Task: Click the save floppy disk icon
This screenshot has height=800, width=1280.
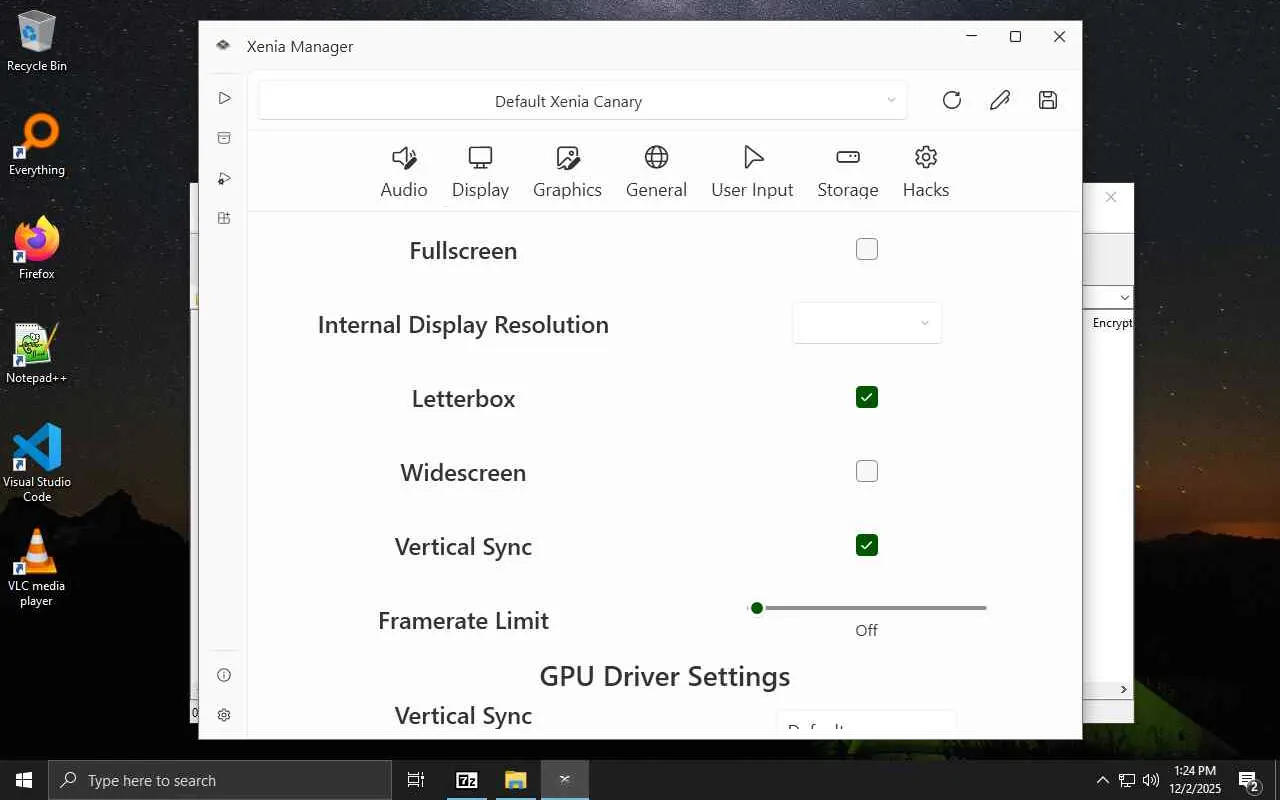Action: (x=1048, y=100)
